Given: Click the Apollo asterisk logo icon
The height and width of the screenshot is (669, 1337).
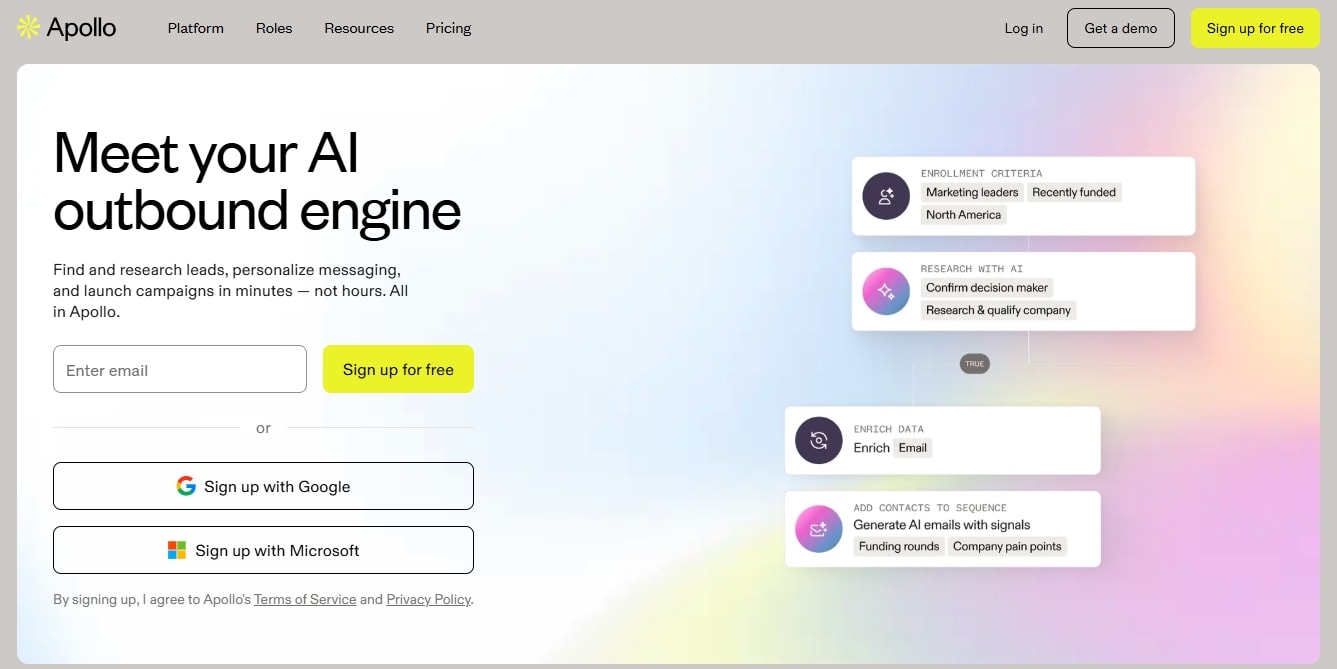Looking at the screenshot, I should 27,27.
